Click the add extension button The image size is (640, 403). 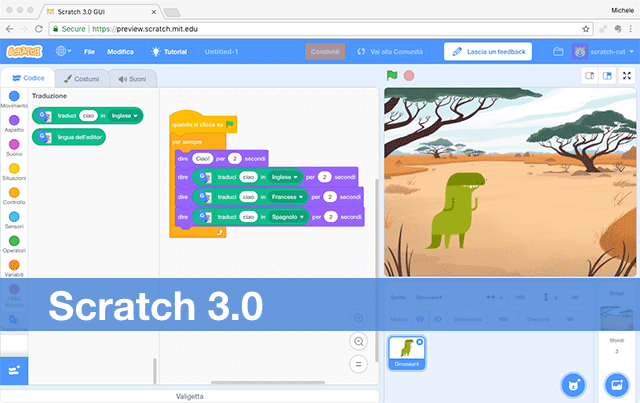[14, 371]
